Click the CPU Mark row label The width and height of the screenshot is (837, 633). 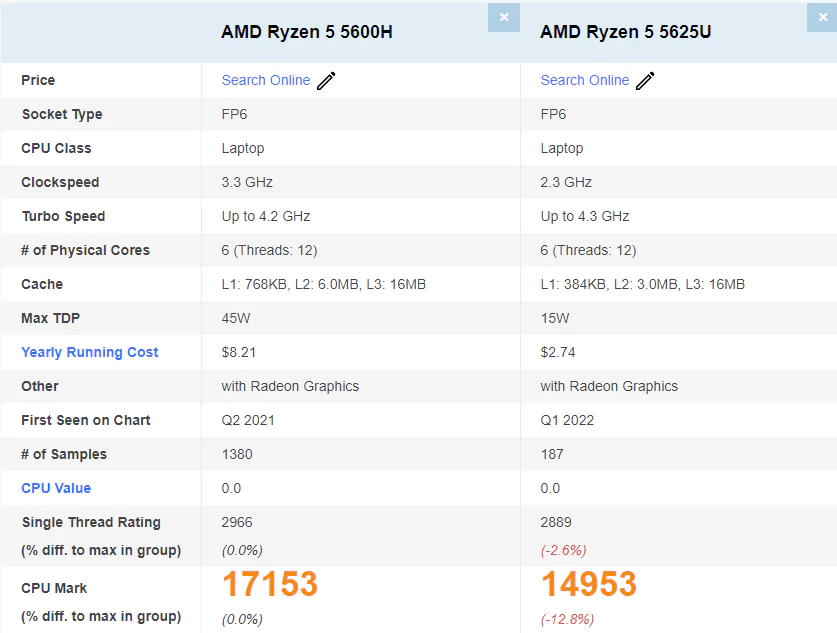click(54, 588)
